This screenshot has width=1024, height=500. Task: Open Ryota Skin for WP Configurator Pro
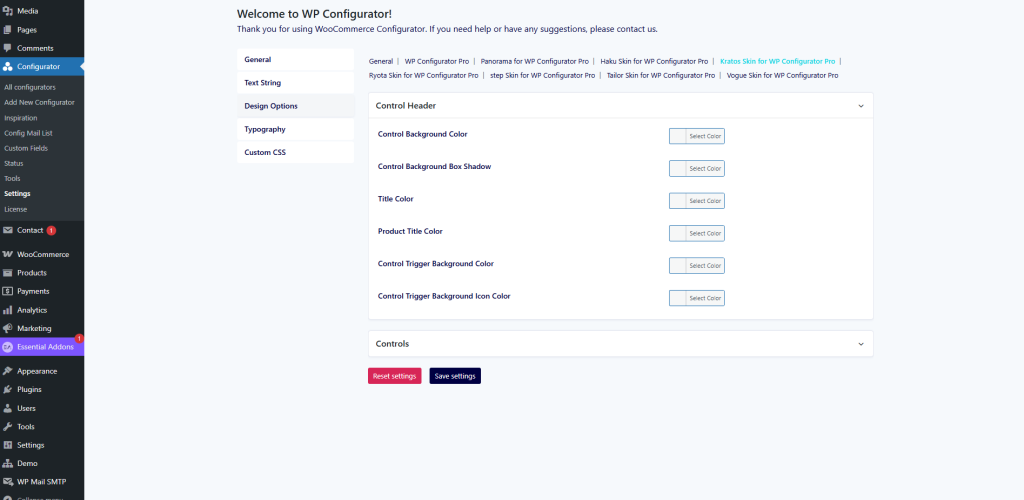coord(423,76)
